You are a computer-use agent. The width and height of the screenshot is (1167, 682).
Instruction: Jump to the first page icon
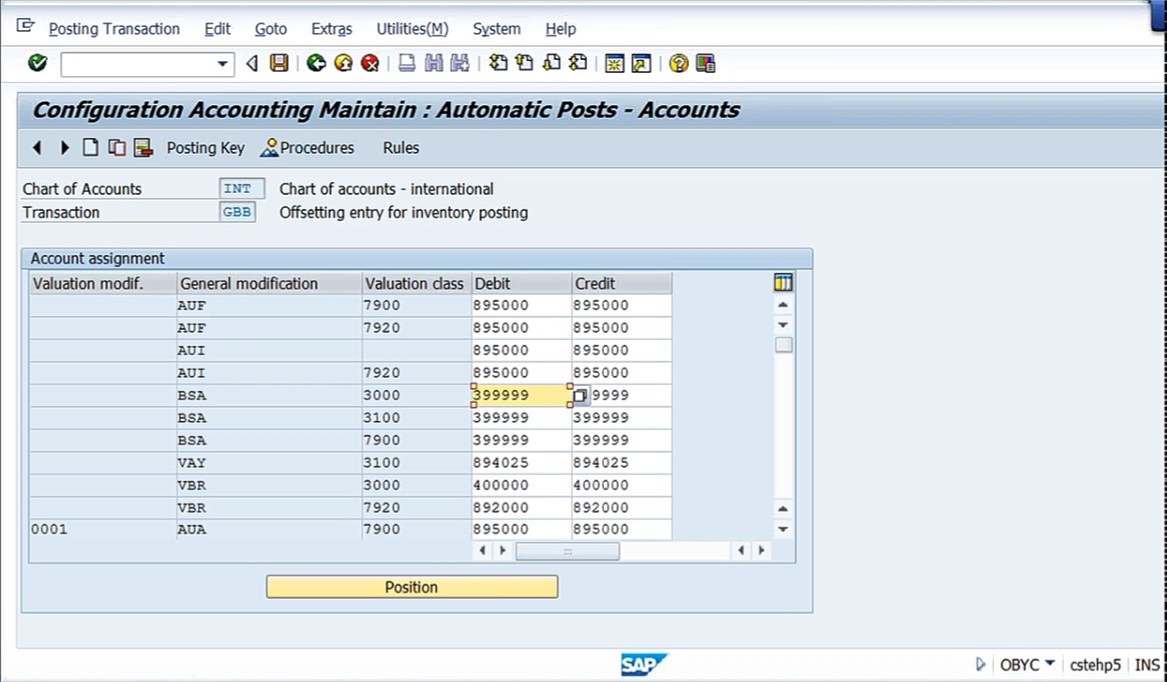pos(498,63)
